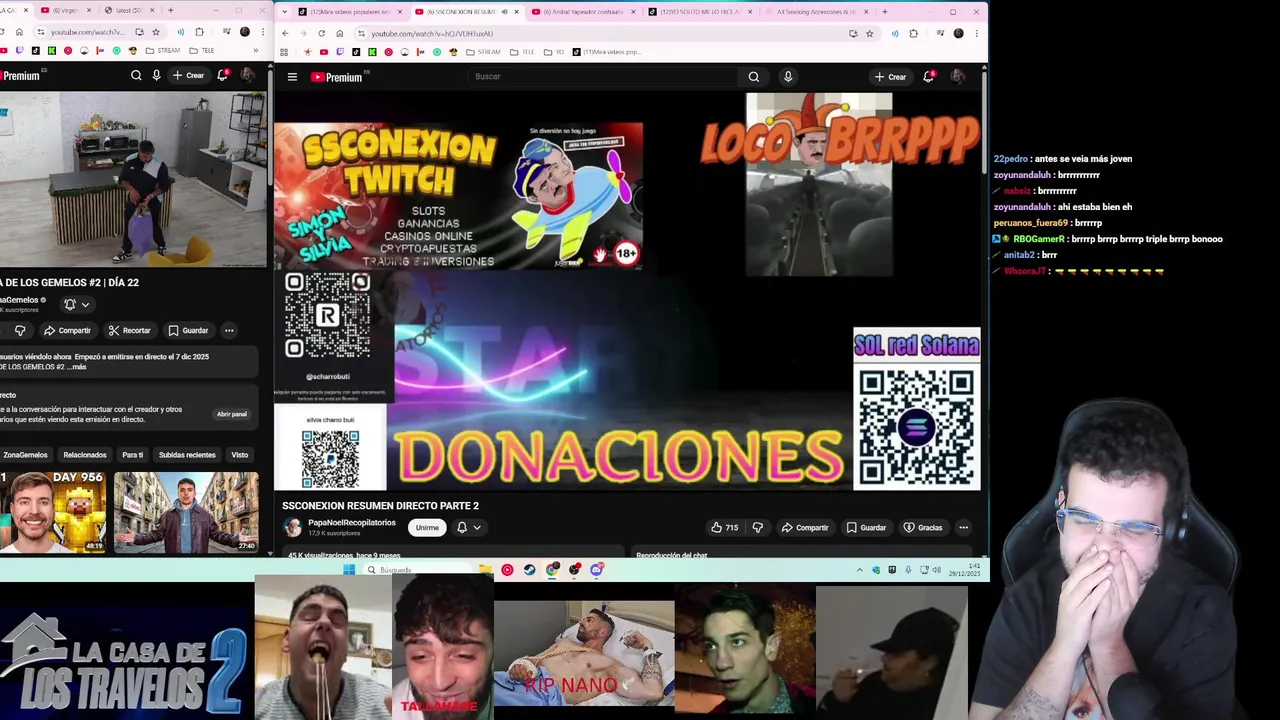Open the YouTube hamburger menu in main window

[x=292, y=77]
